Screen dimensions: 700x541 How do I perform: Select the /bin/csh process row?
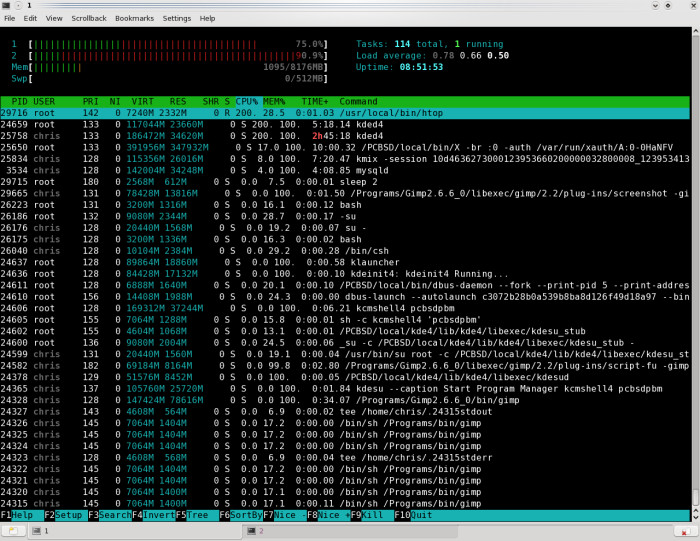click(x=345, y=251)
